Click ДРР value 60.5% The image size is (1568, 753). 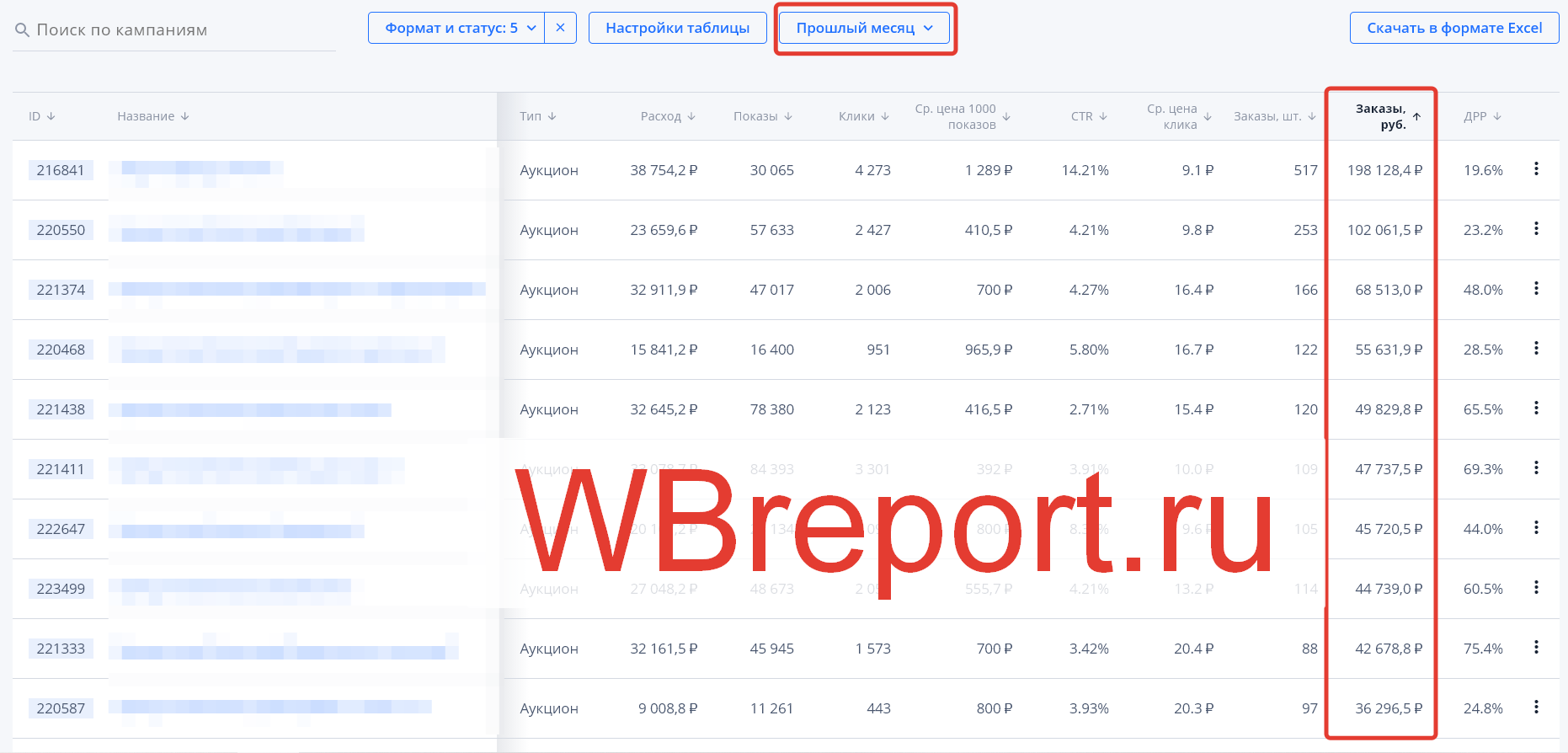coord(1483,589)
